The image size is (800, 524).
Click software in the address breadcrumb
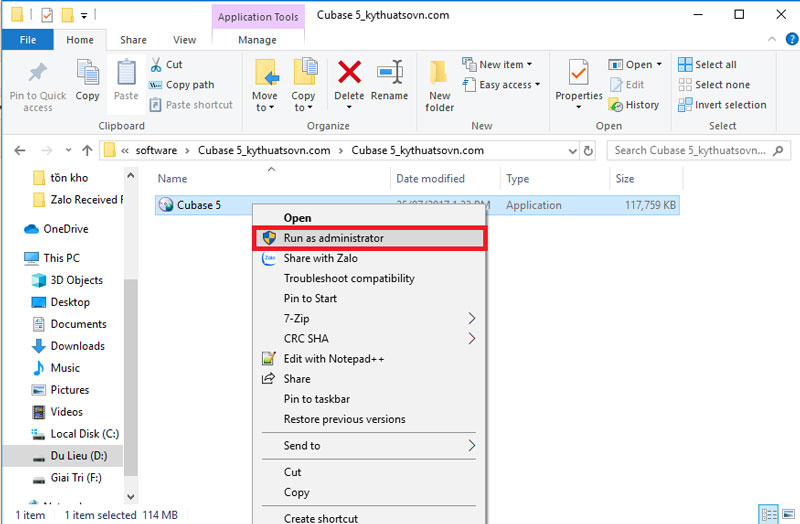pos(156,151)
